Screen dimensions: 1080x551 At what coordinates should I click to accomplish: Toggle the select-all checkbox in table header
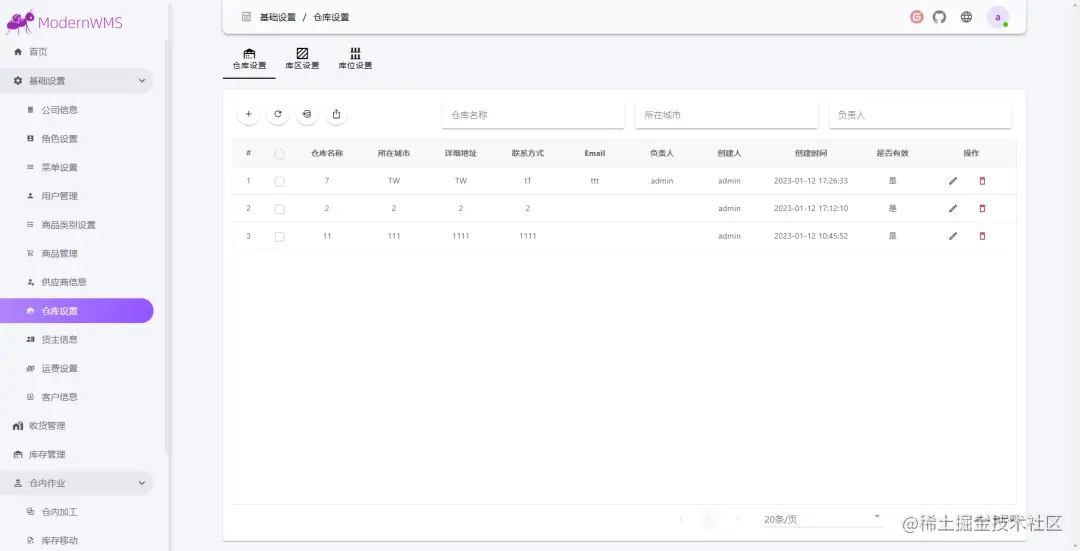pyautogui.click(x=279, y=154)
